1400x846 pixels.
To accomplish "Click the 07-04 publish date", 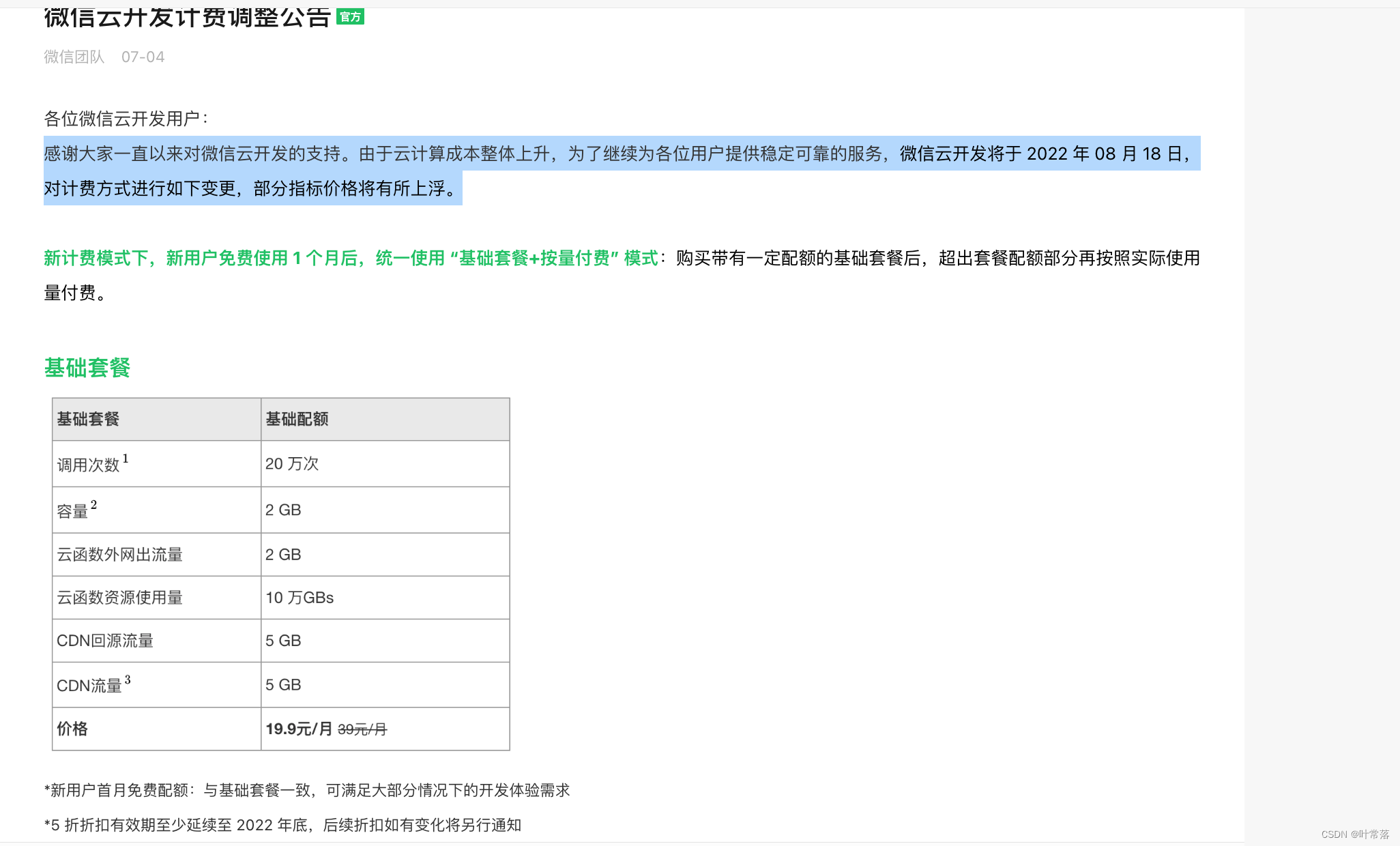I will tap(143, 57).
